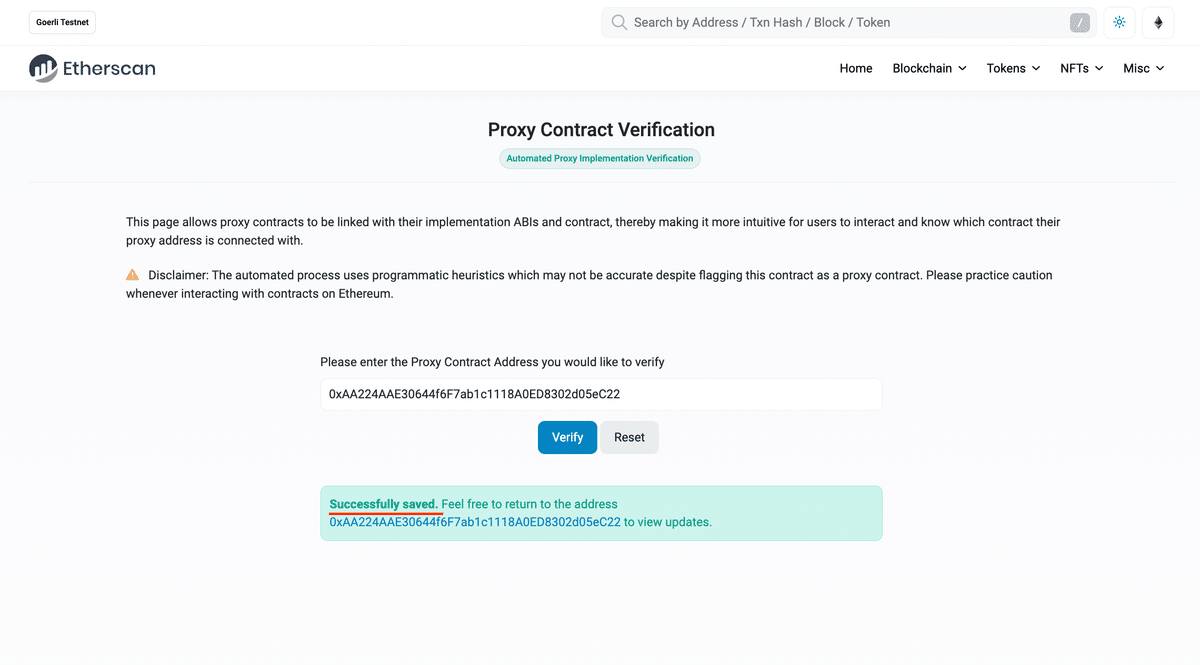Click the Etherscan logo icon
This screenshot has width=1200, height=665.
[x=43, y=68]
